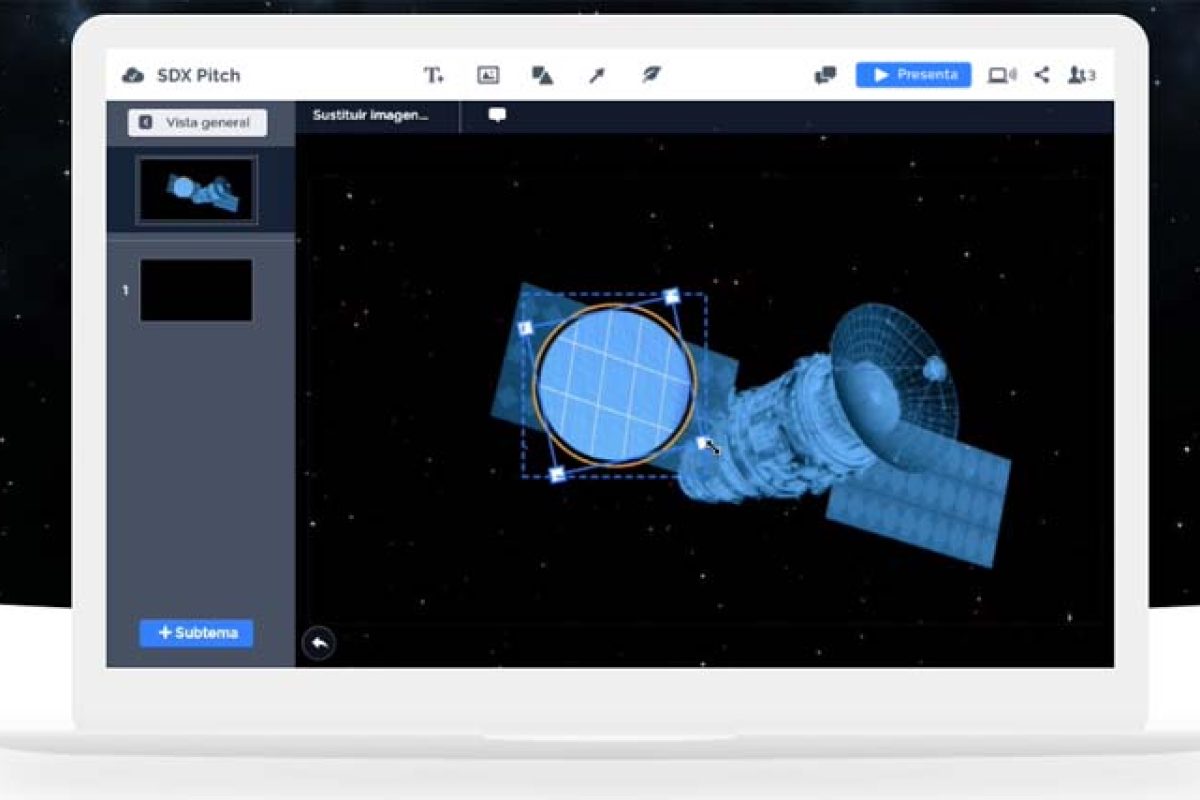
Task: View the collaborators icon showing 3
Action: pos(1081,75)
